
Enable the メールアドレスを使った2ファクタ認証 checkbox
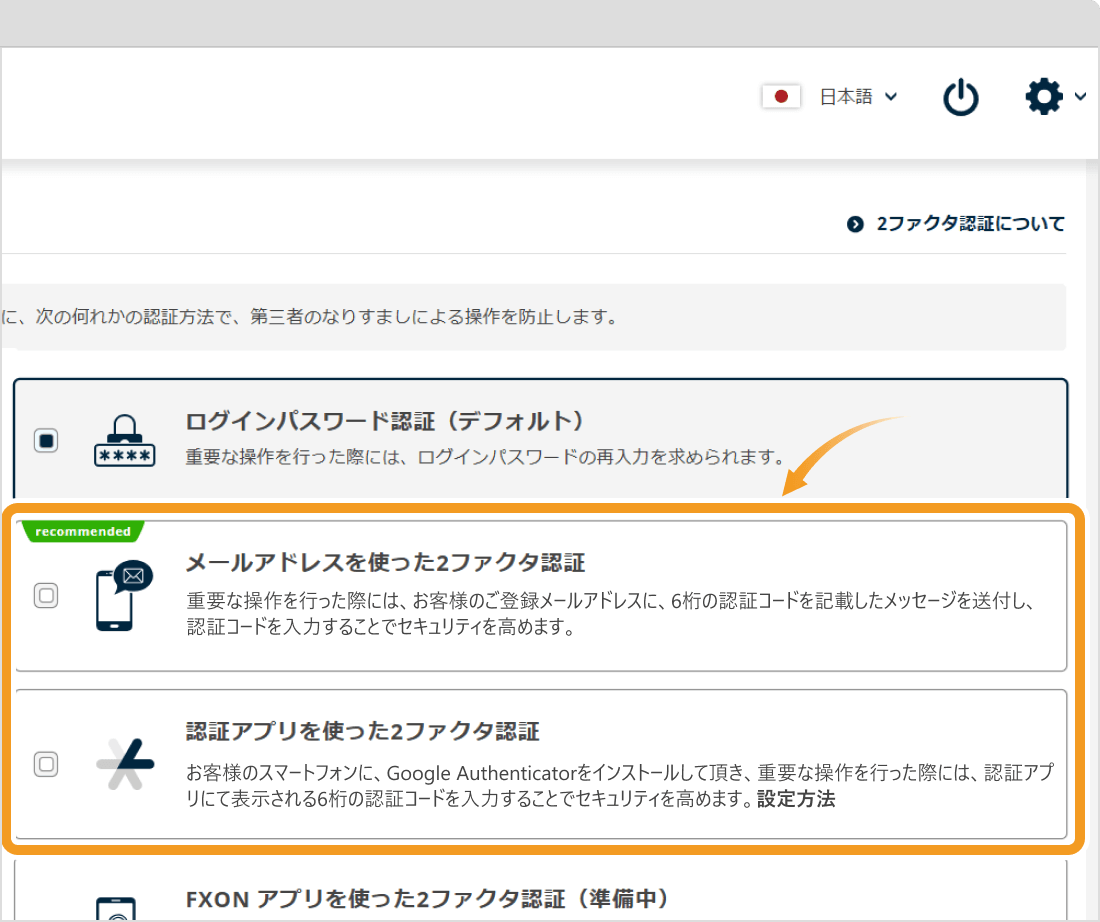tap(46, 596)
